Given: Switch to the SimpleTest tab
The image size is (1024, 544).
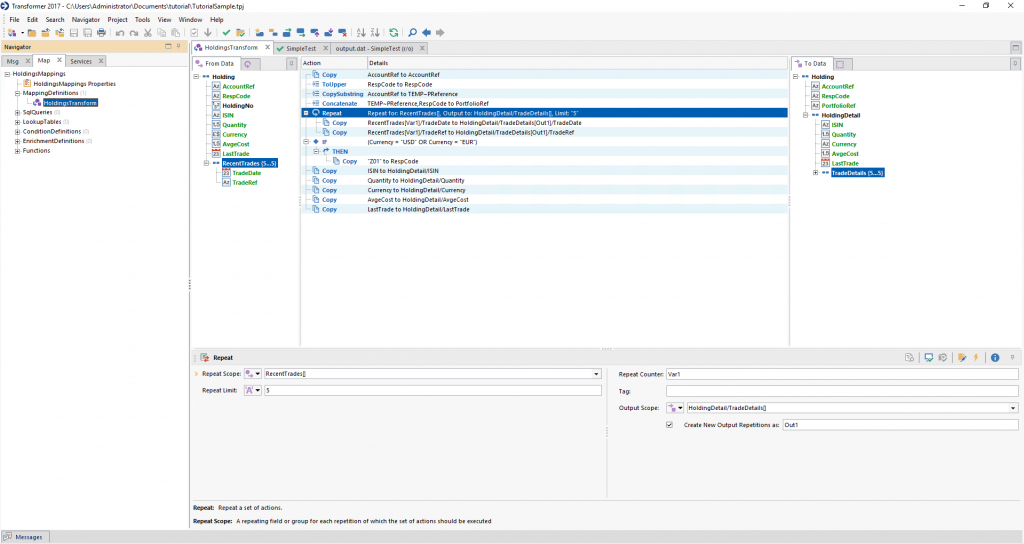Looking at the screenshot, I should 301,48.
